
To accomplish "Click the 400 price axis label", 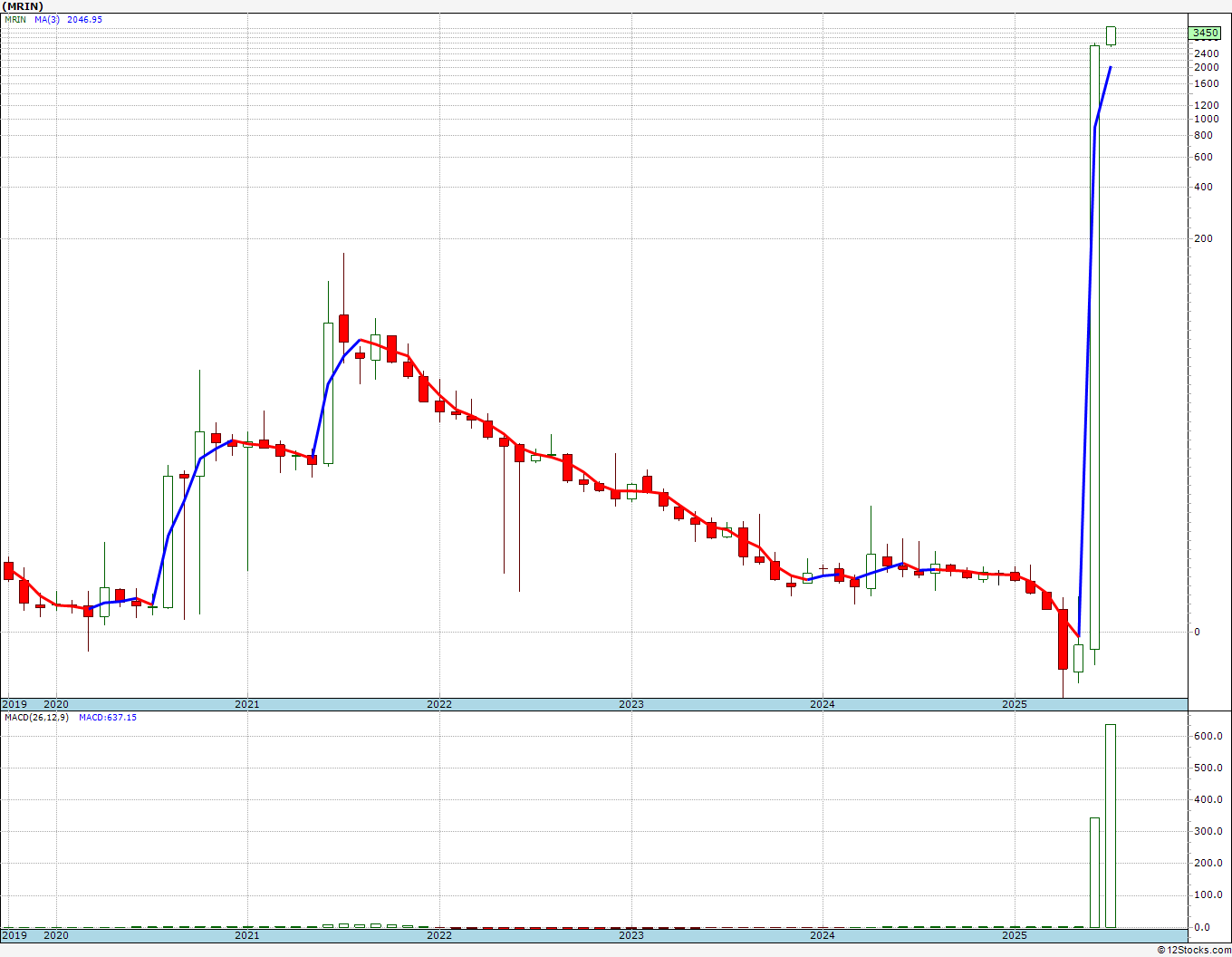I will click(x=1203, y=188).
